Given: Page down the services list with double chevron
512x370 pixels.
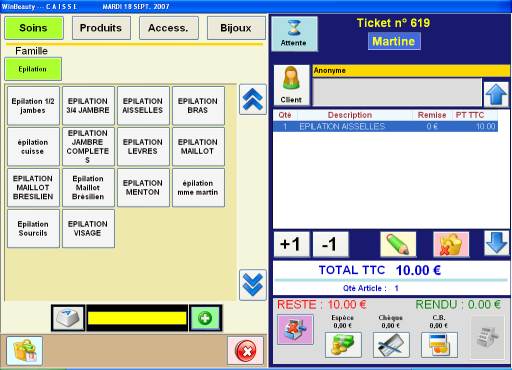Looking at the screenshot, I should point(253,285).
